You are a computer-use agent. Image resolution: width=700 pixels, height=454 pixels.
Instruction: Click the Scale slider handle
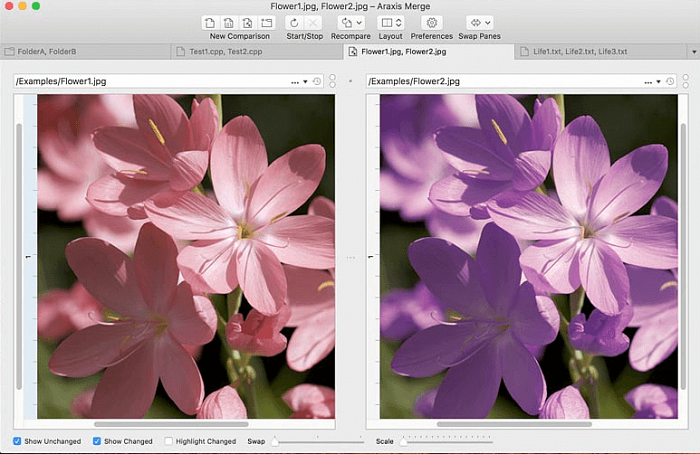(403, 442)
